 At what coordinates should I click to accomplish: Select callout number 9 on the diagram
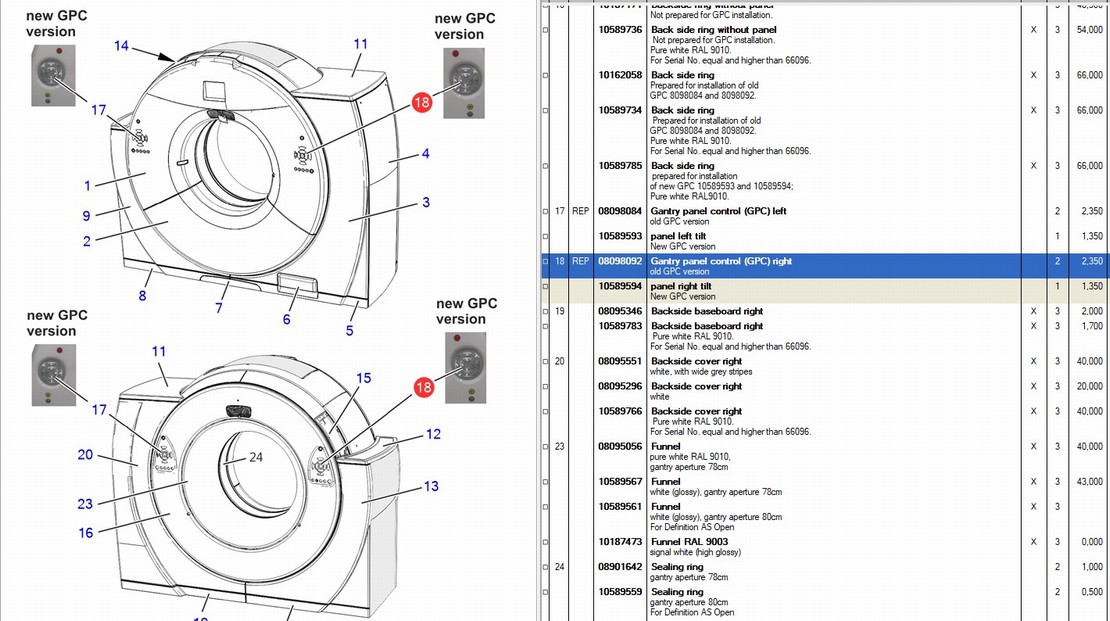coord(86,216)
